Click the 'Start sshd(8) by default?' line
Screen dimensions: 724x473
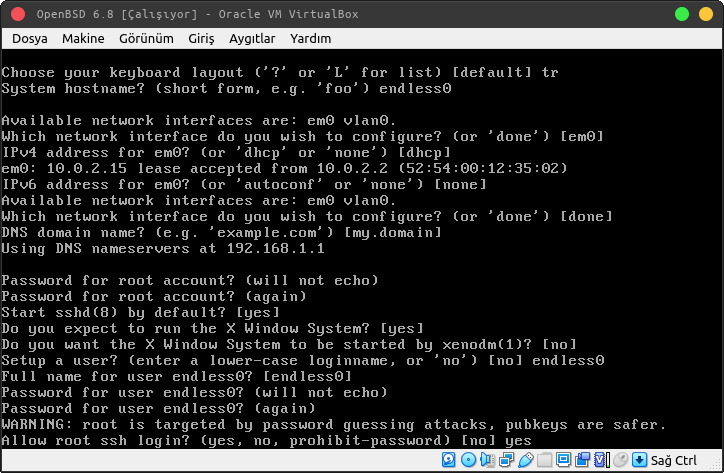141,313
